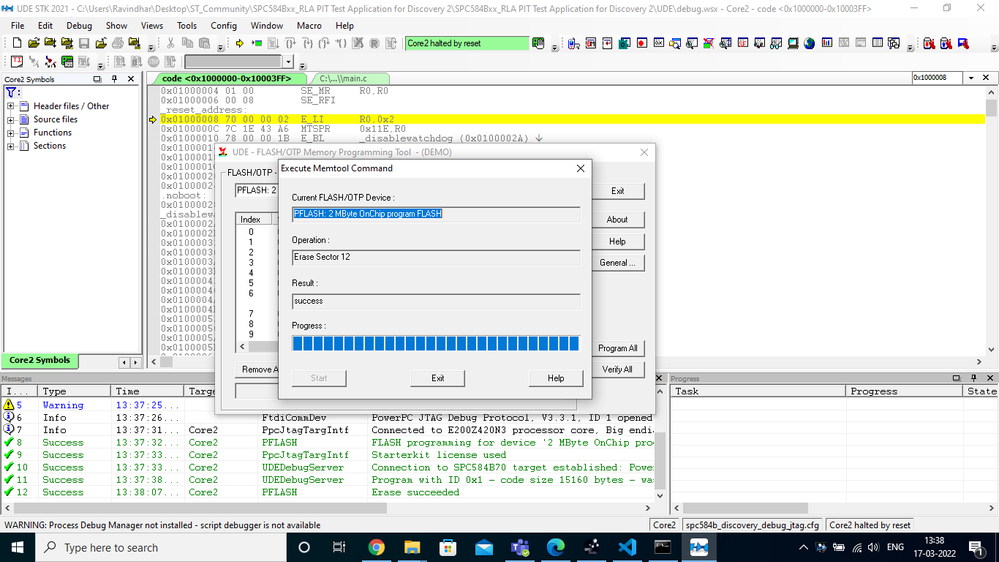Click the green chip icon beside status field
This screenshot has width=999, height=562.
538,43
